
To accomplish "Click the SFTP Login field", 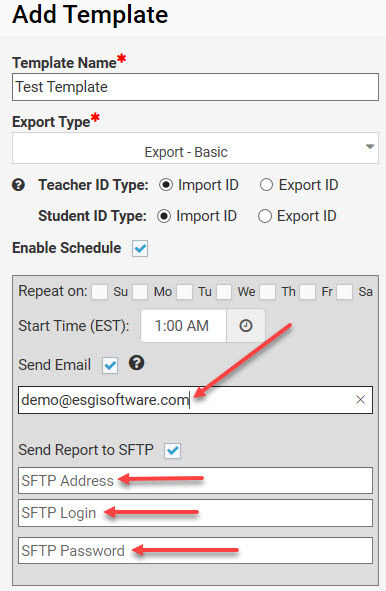I will pyautogui.click(x=195, y=513).
